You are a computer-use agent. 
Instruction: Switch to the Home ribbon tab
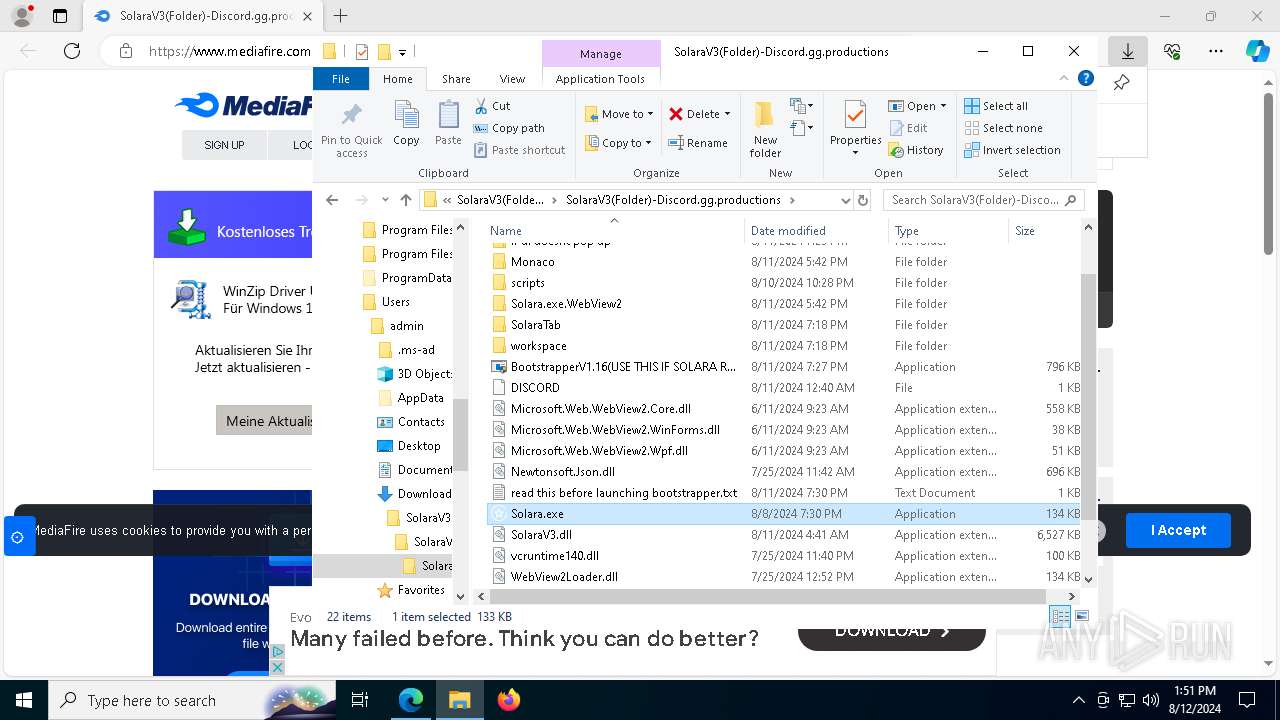(x=397, y=79)
